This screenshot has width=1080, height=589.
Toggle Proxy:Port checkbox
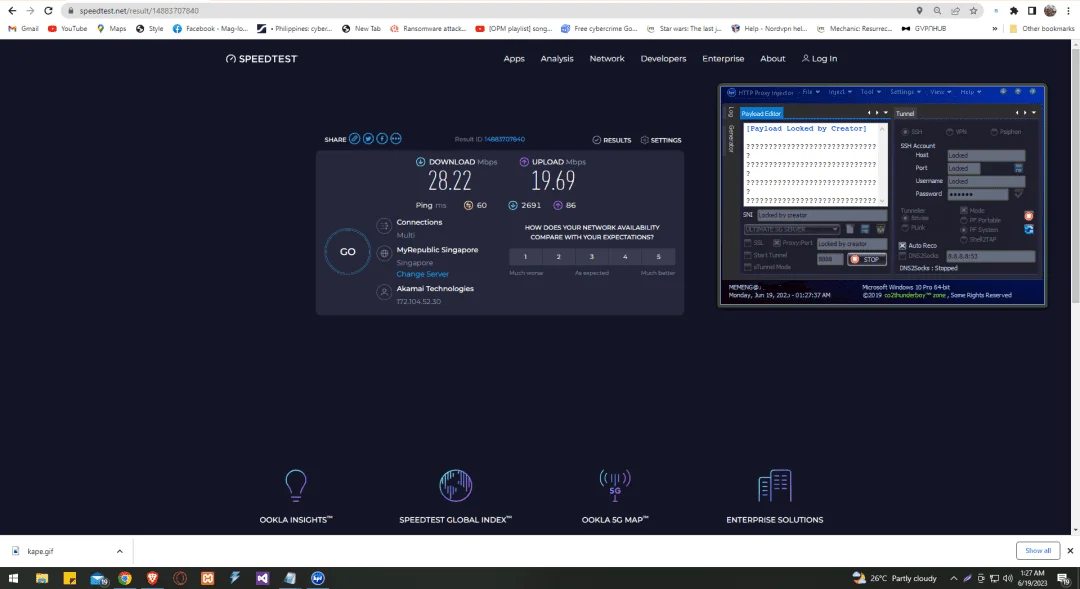pos(777,243)
